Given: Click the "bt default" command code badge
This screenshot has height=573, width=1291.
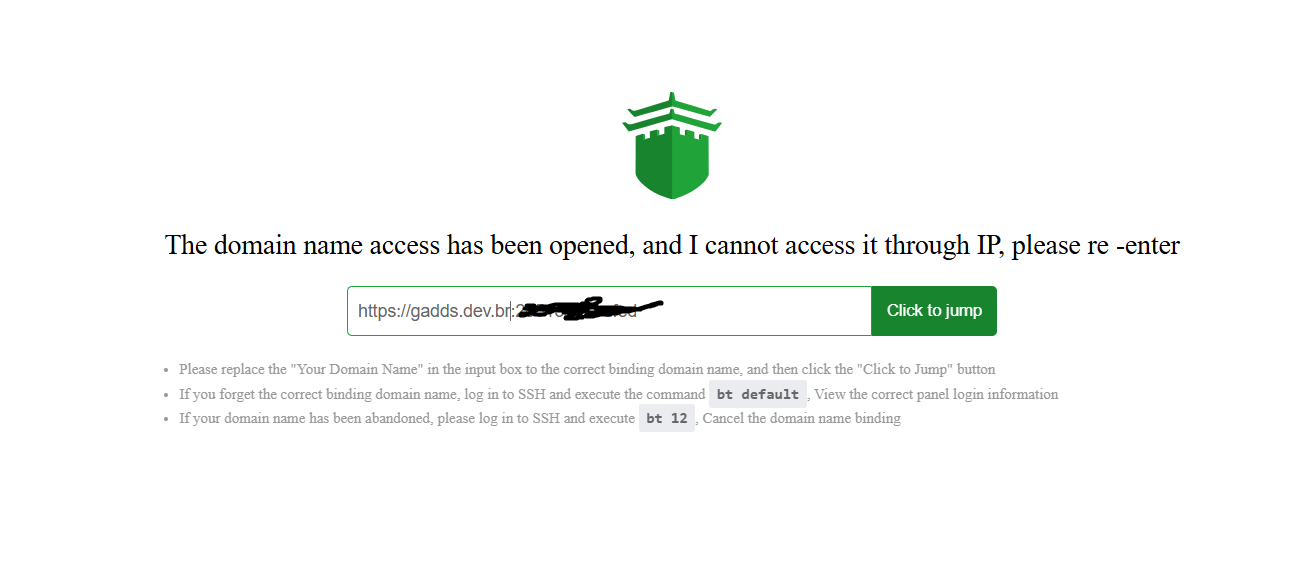Looking at the screenshot, I should [x=758, y=394].
